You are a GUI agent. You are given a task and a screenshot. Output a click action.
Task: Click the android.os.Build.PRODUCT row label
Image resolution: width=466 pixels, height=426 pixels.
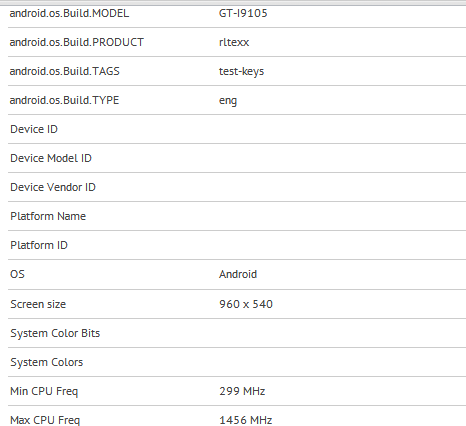click(77, 42)
